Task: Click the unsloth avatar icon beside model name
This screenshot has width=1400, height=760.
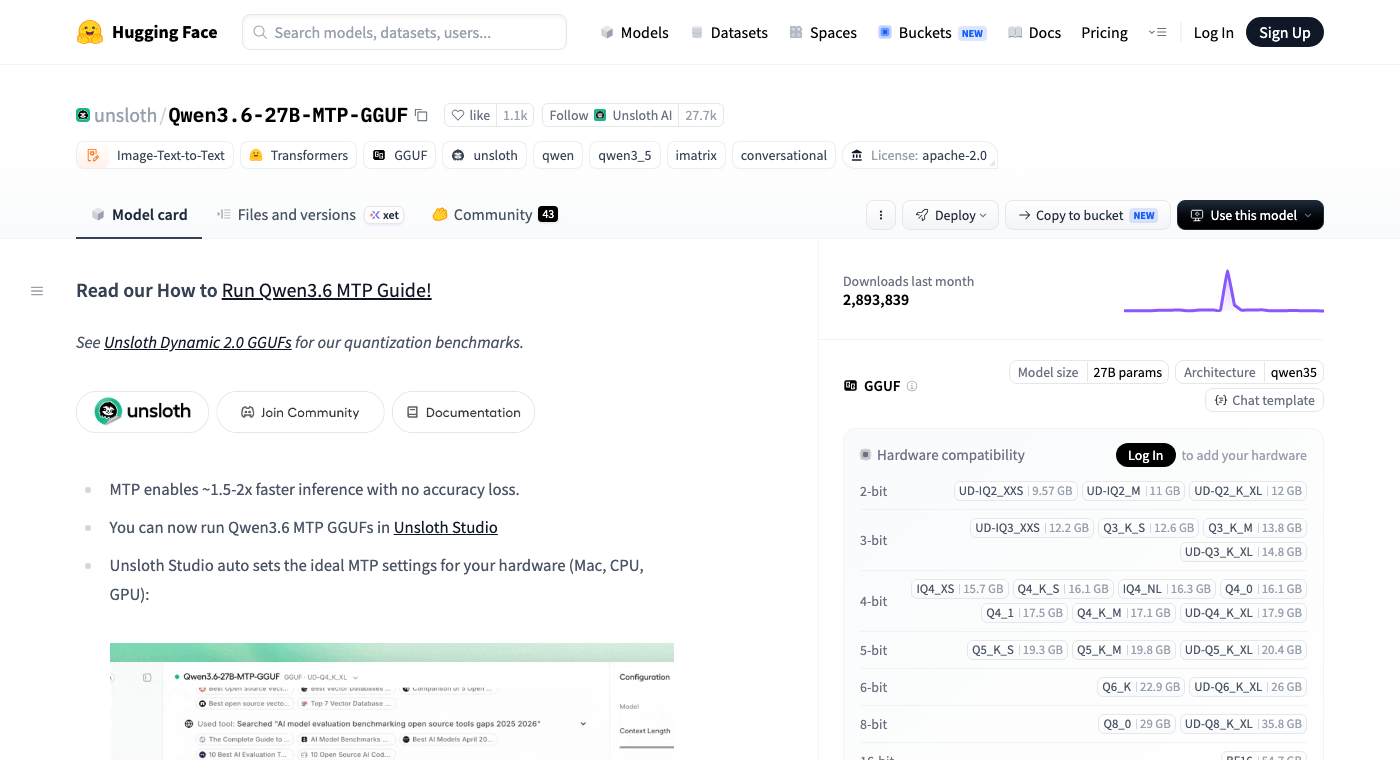Action: (83, 115)
